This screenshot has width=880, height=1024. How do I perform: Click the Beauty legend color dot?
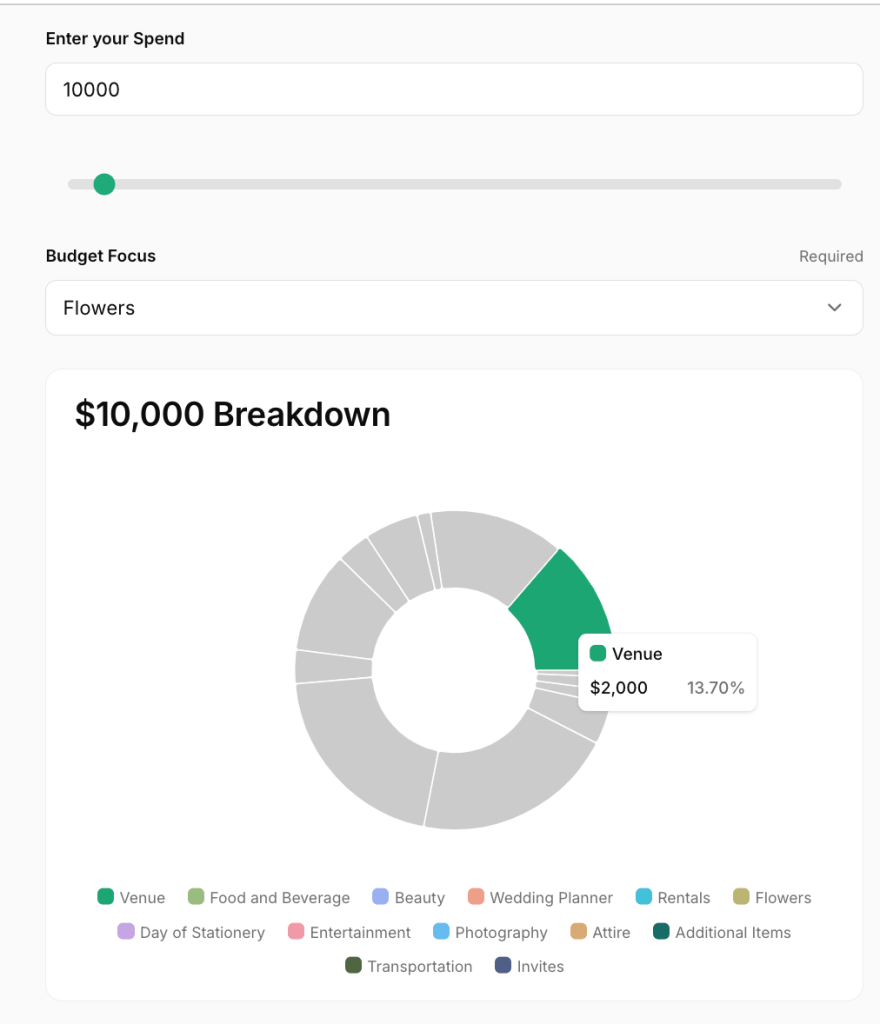click(381, 897)
